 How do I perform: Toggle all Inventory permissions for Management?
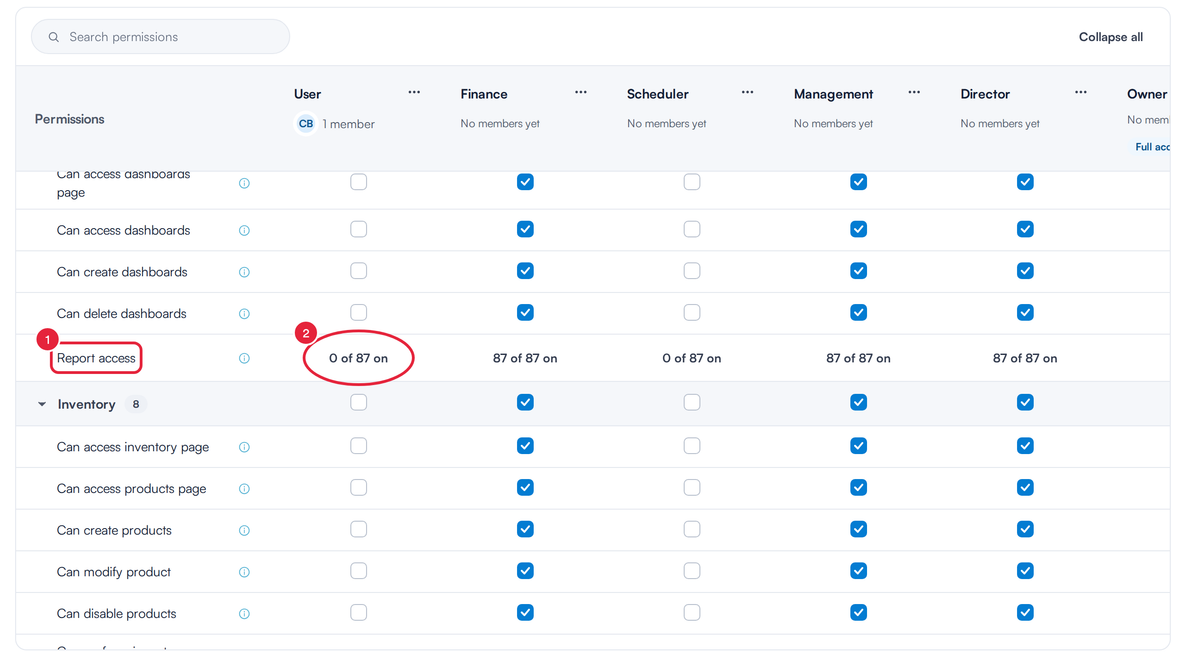[858, 402]
